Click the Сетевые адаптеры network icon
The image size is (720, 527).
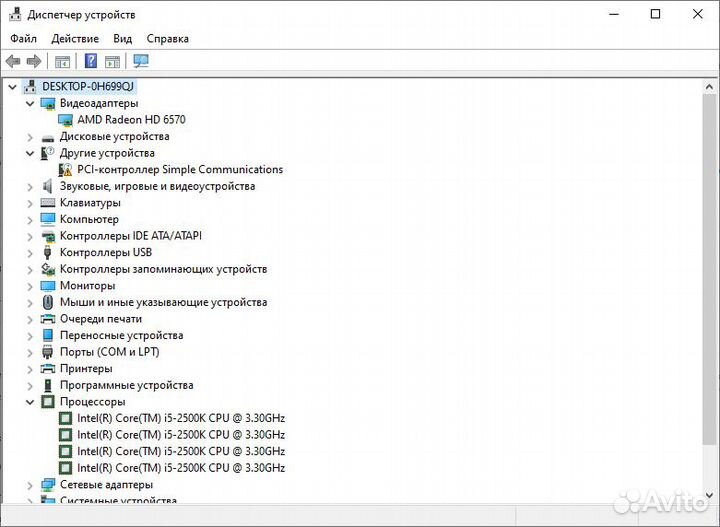click(x=48, y=485)
